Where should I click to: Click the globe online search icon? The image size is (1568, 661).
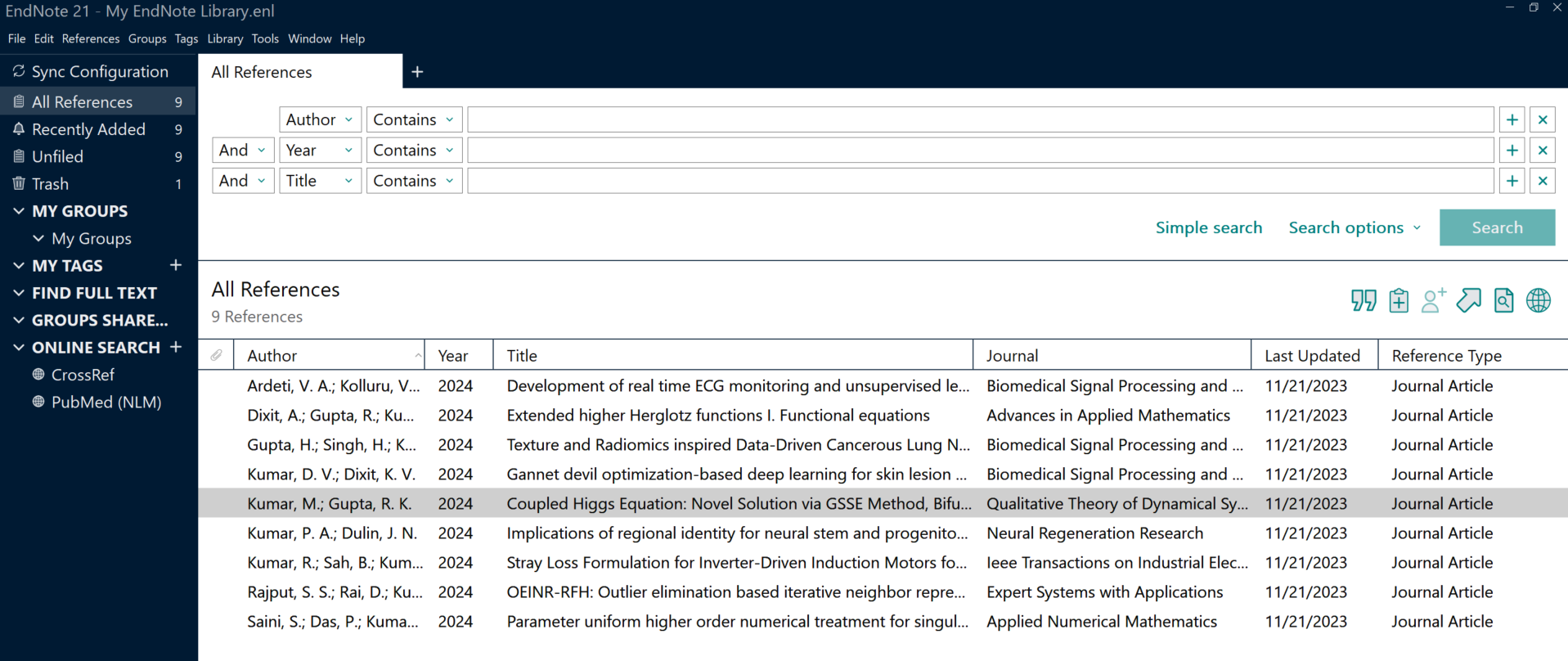coord(1539,301)
